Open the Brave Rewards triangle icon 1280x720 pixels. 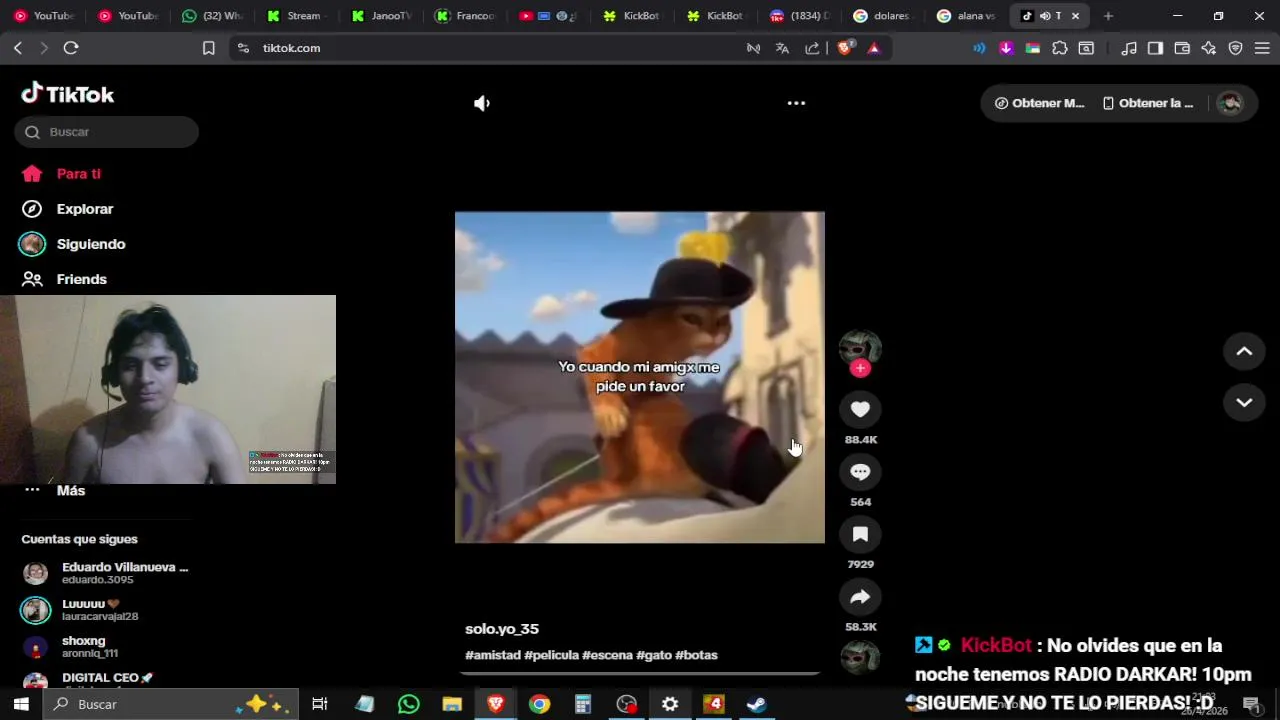pyautogui.click(x=873, y=48)
